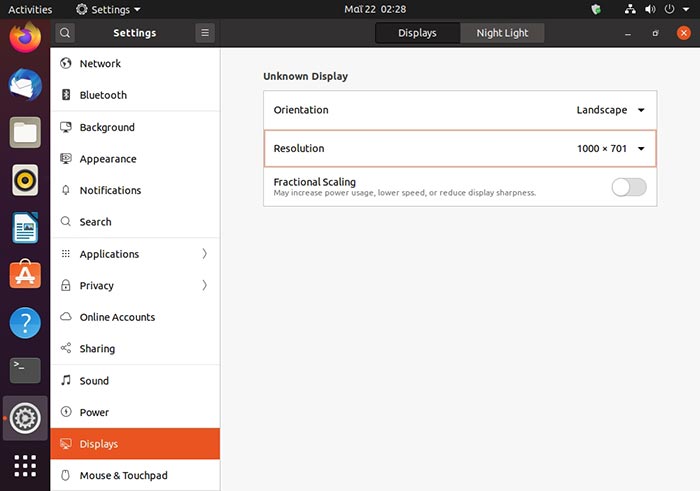Select Displays row in the sidebar
The width and height of the screenshot is (700, 491).
(135, 444)
